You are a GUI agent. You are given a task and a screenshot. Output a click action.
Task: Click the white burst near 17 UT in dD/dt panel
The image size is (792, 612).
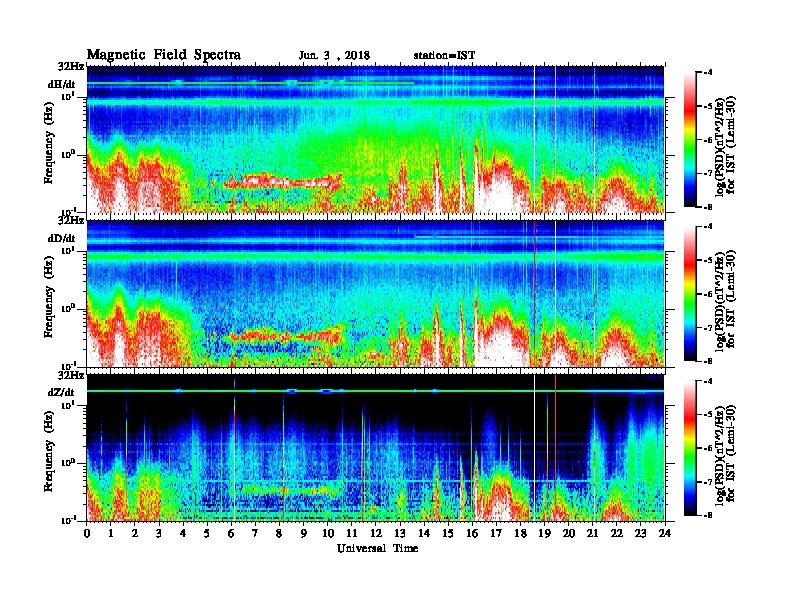501,343
